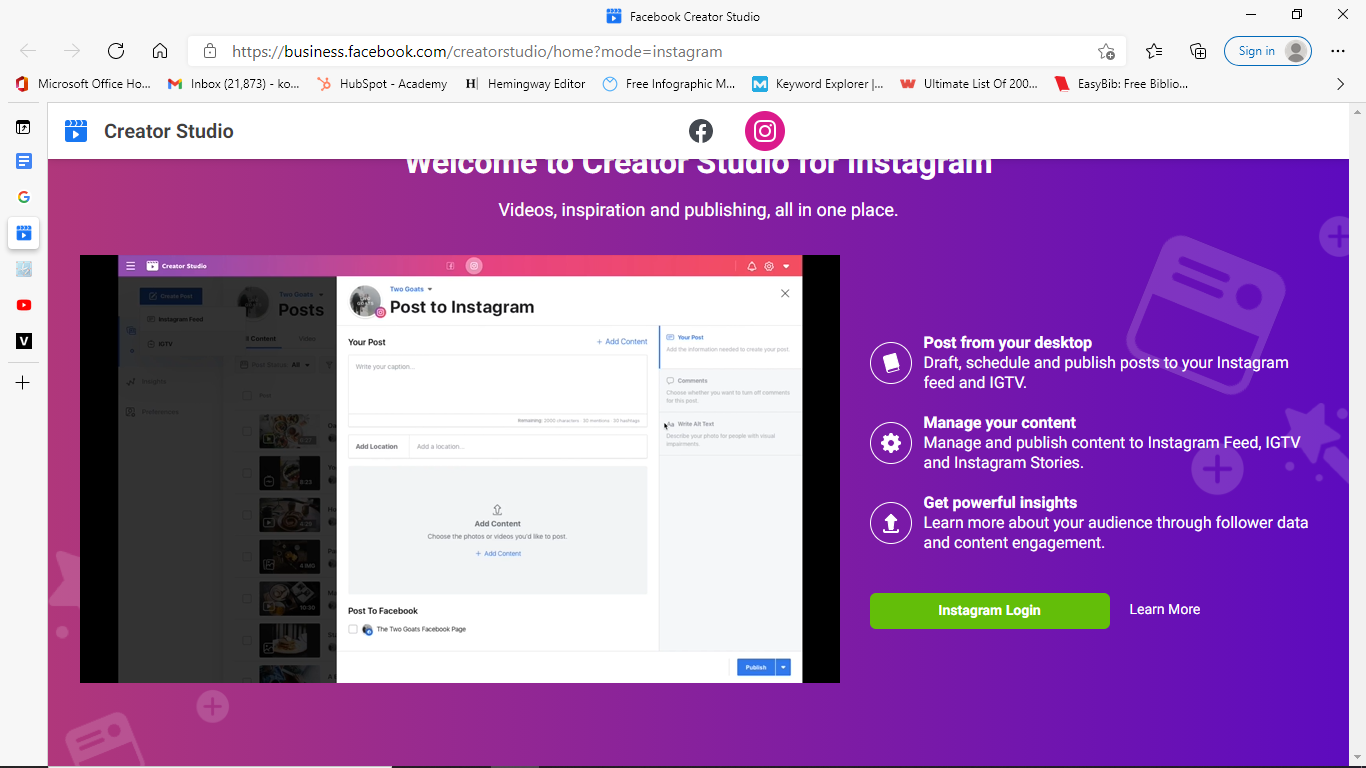
Task: Click the Manage your content heading
Action: (1000, 422)
